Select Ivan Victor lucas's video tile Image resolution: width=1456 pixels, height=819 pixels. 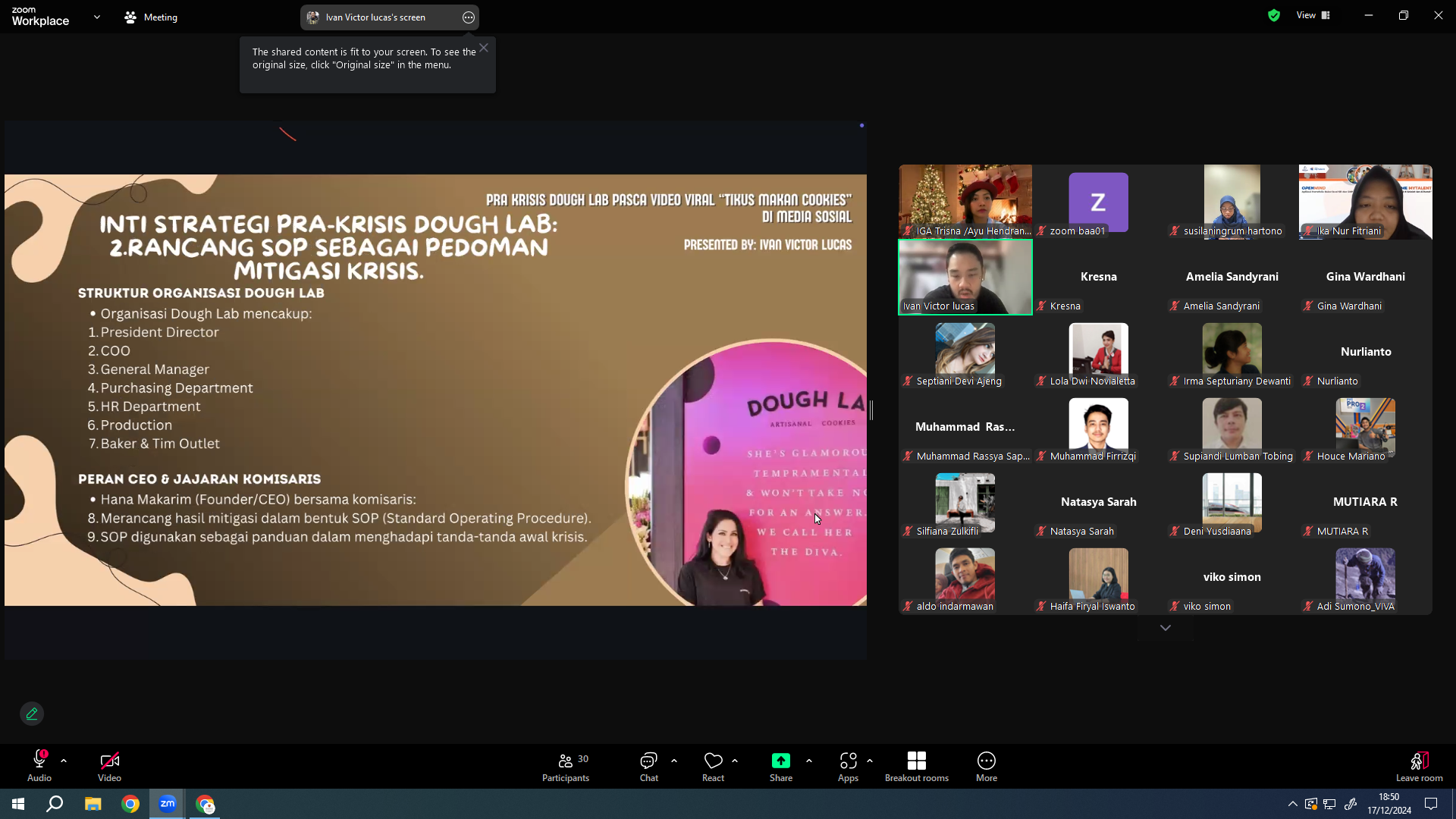(x=965, y=277)
